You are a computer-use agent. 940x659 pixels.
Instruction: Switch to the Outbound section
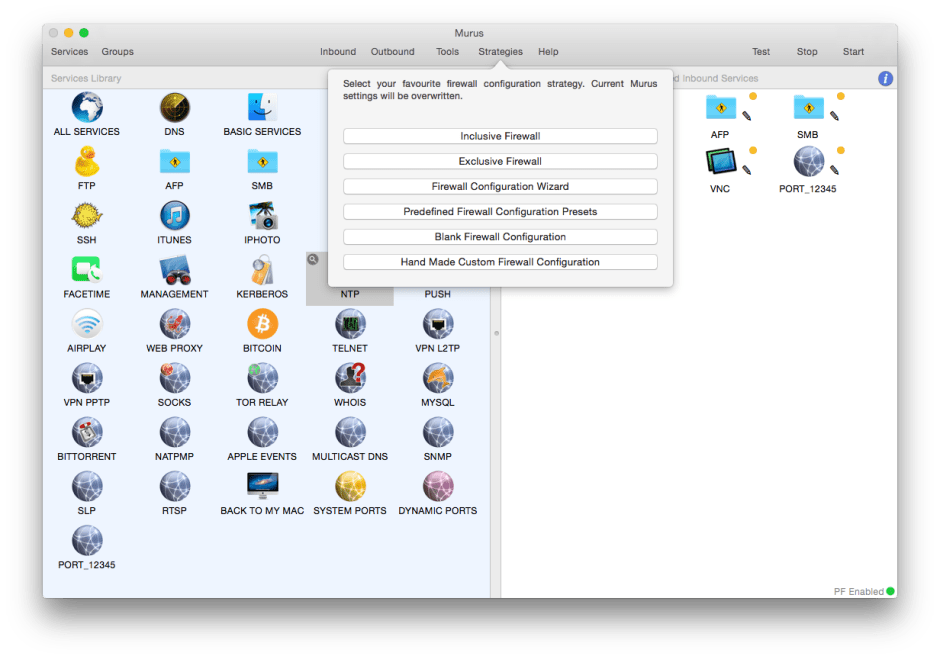pyautogui.click(x=392, y=51)
